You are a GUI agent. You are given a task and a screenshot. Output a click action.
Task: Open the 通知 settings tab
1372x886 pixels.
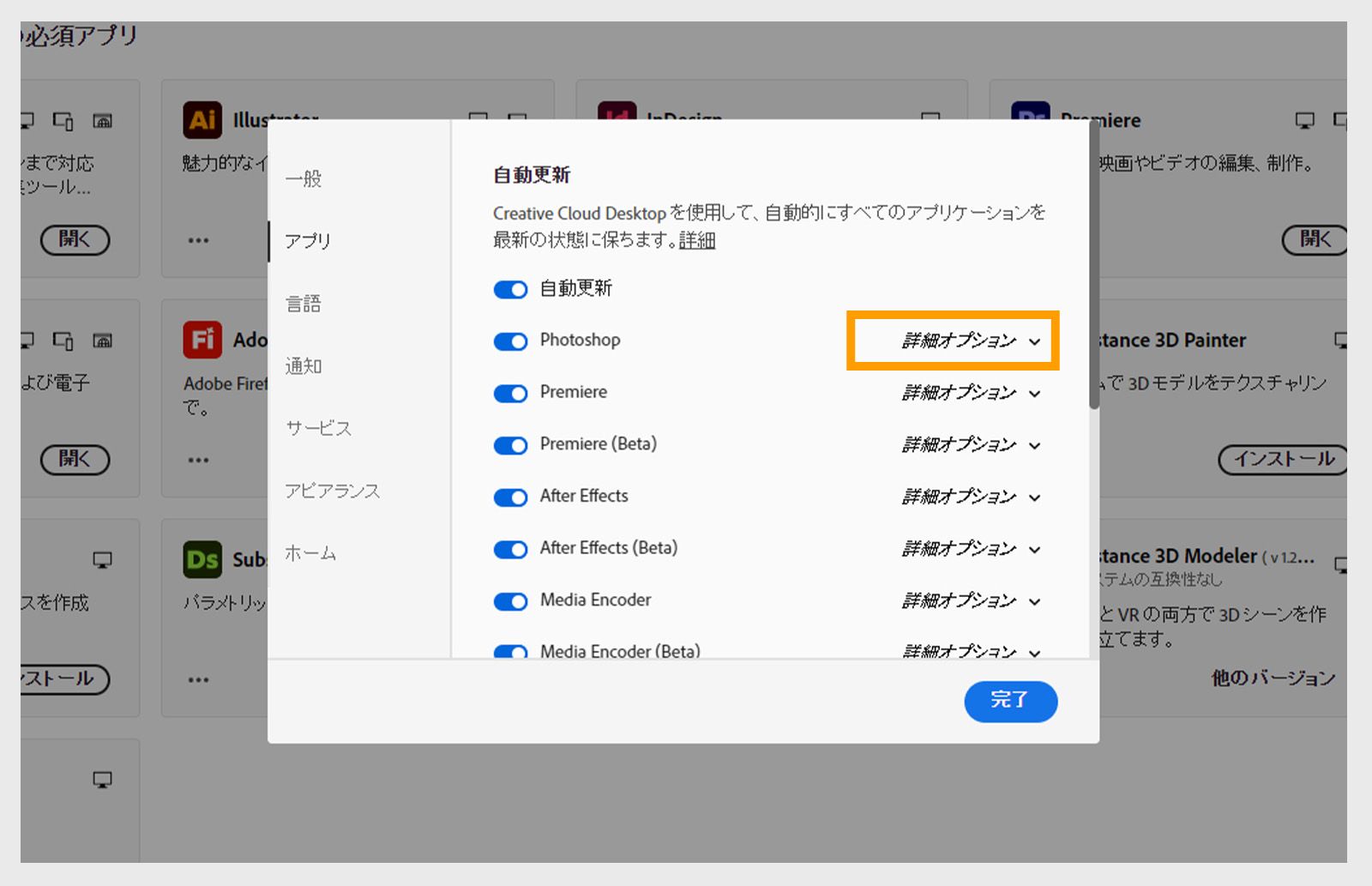tap(304, 366)
